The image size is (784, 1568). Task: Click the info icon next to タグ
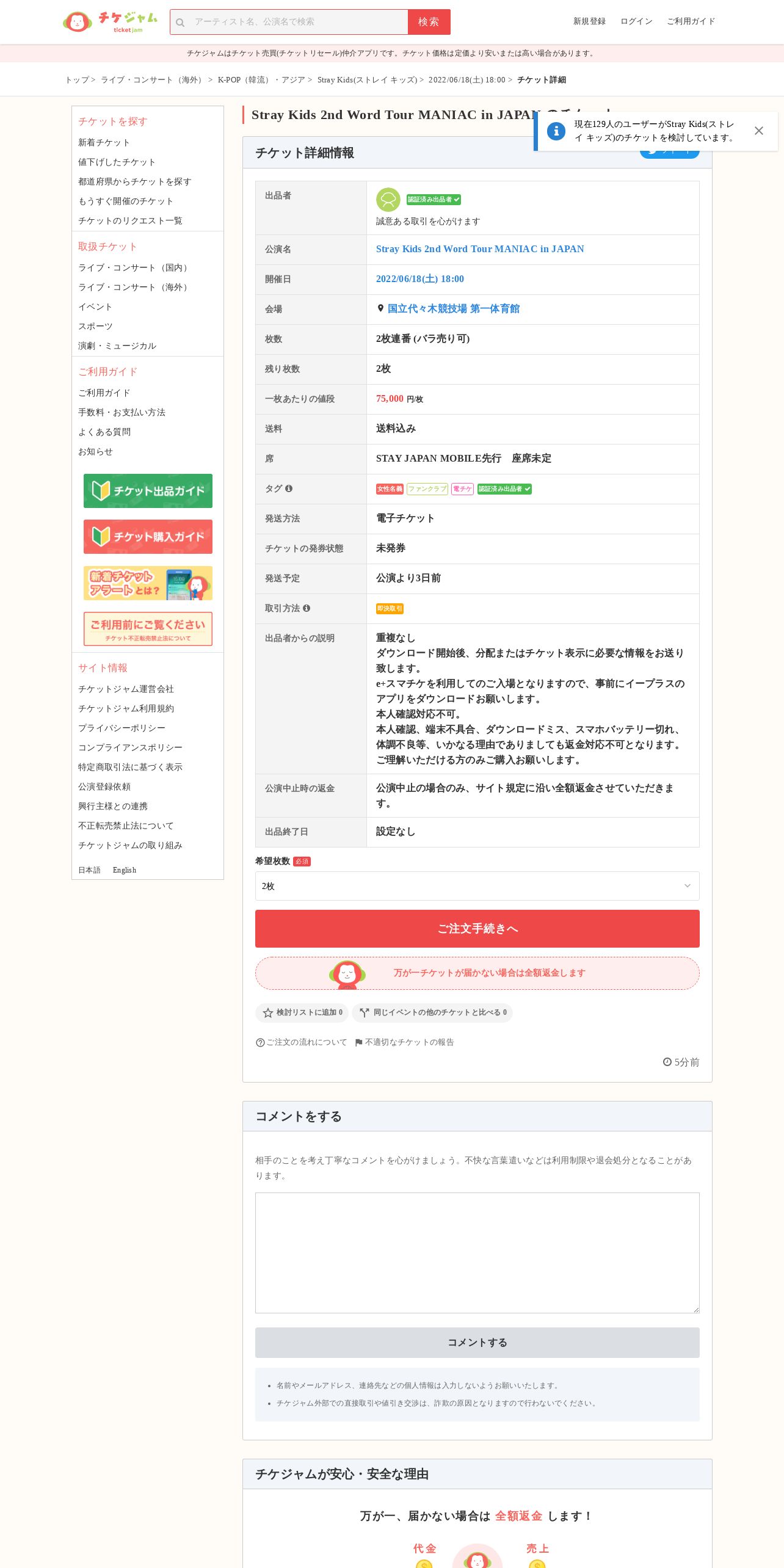[x=289, y=488]
